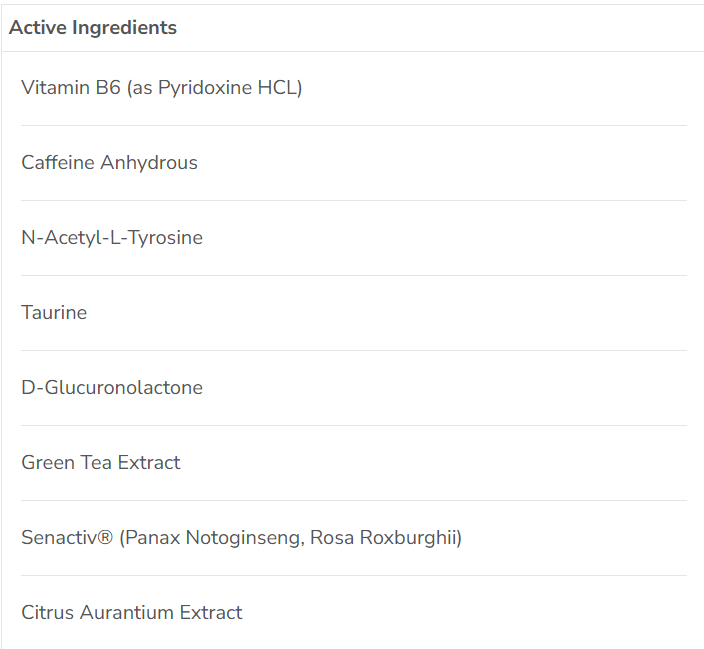Click the registered trademark symbol after Senactiv
Screen dimensions: 704x649
(106, 538)
